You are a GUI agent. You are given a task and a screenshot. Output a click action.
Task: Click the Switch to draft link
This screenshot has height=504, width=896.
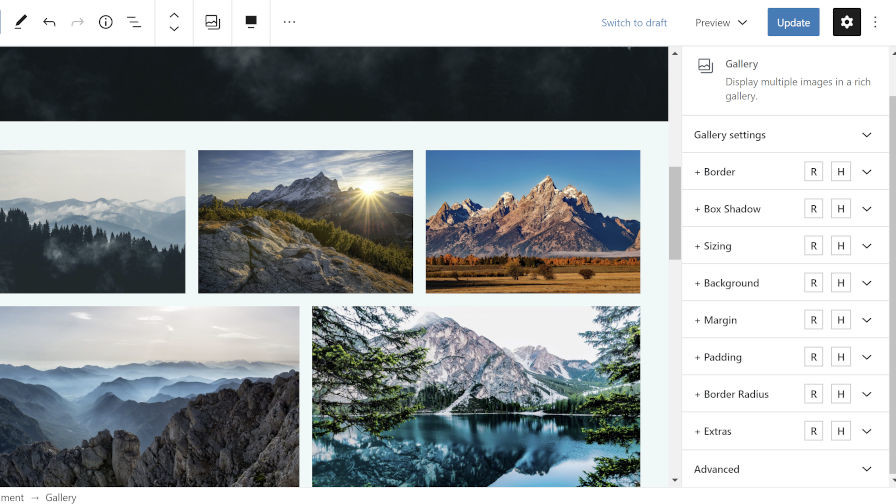coord(634,22)
